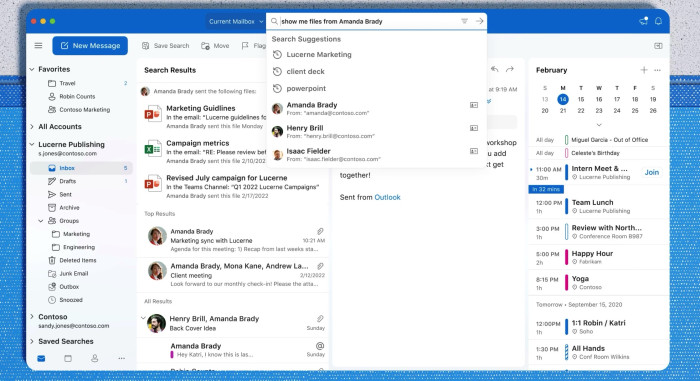Screen dimensions: 700x381
Task: Open contact card for Henry Brill suggestion
Action: click(x=474, y=128)
